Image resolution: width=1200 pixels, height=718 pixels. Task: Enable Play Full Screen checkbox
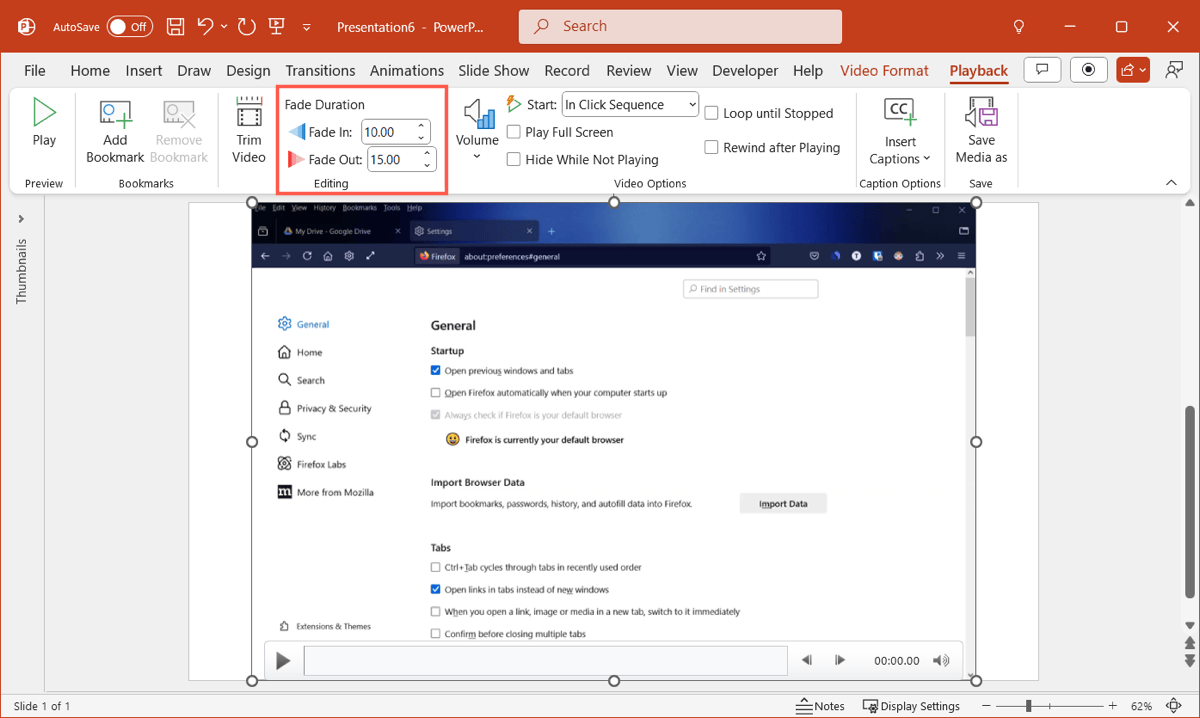514,132
